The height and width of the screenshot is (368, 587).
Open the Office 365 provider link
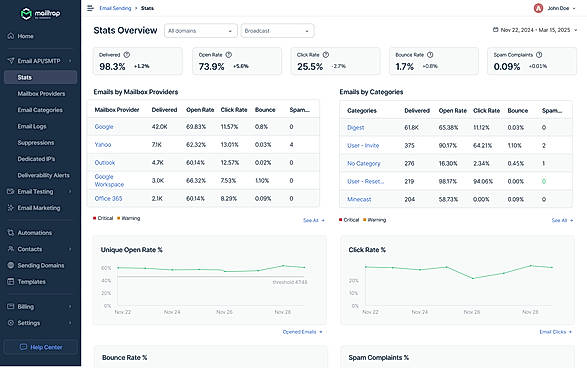[x=108, y=198]
